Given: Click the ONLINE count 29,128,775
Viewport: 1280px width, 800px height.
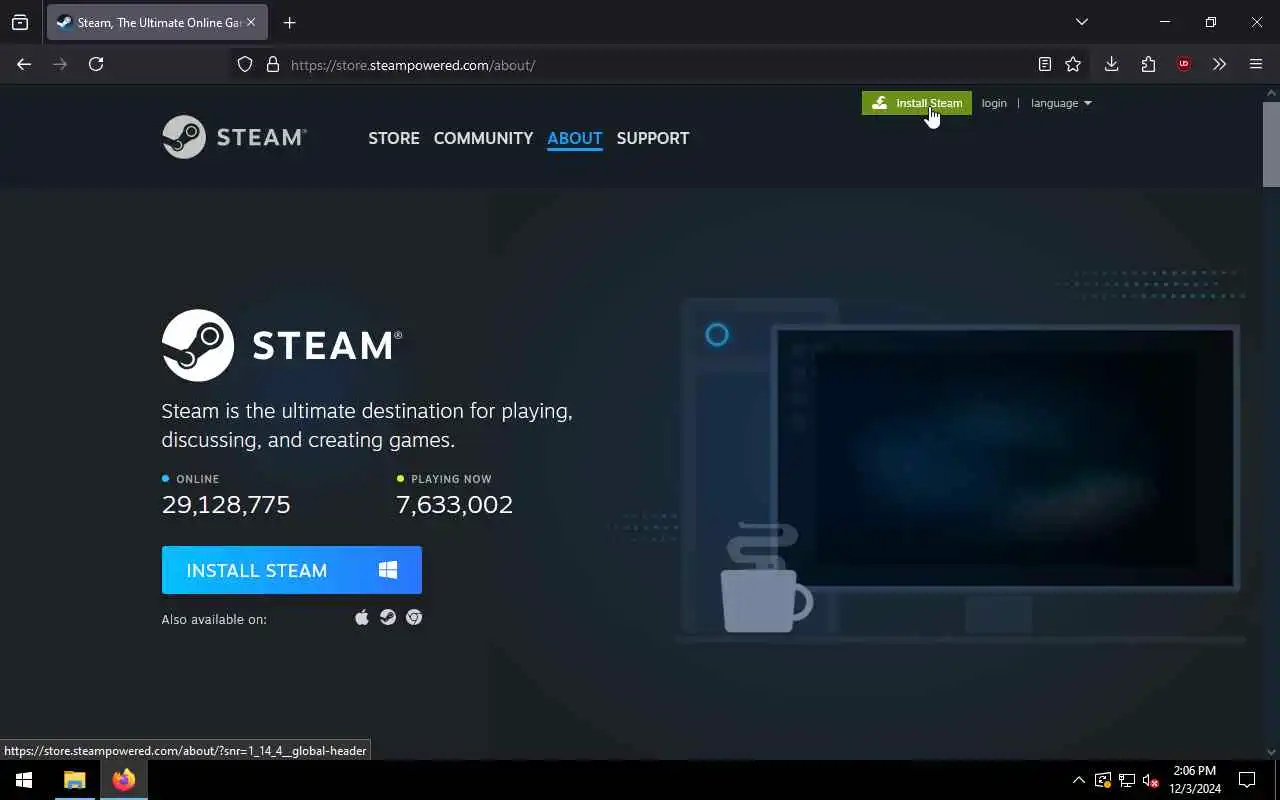Looking at the screenshot, I should (x=226, y=504).
